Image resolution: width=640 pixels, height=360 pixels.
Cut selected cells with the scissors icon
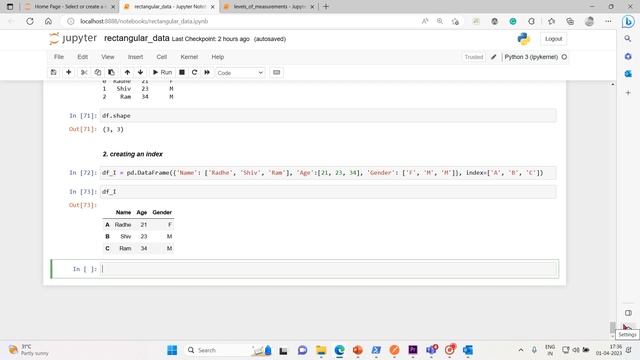click(x=84, y=72)
